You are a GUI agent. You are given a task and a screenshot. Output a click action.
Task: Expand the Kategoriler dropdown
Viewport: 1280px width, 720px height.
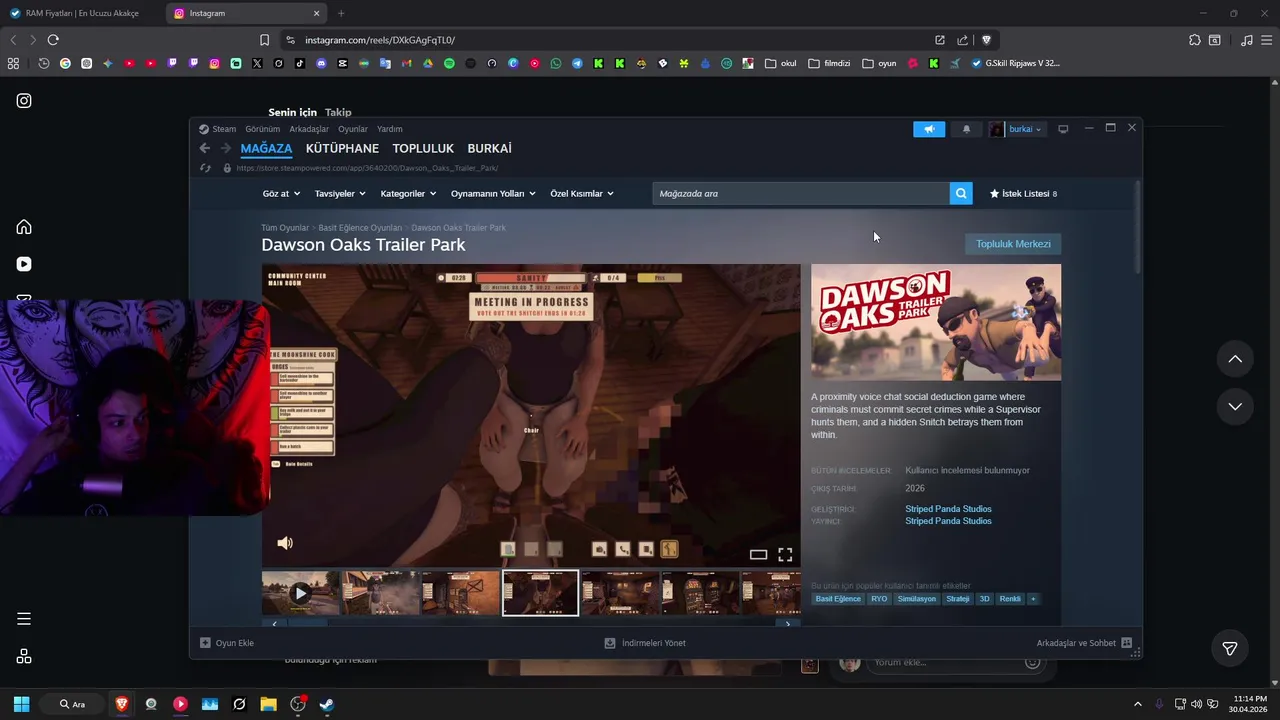[408, 194]
